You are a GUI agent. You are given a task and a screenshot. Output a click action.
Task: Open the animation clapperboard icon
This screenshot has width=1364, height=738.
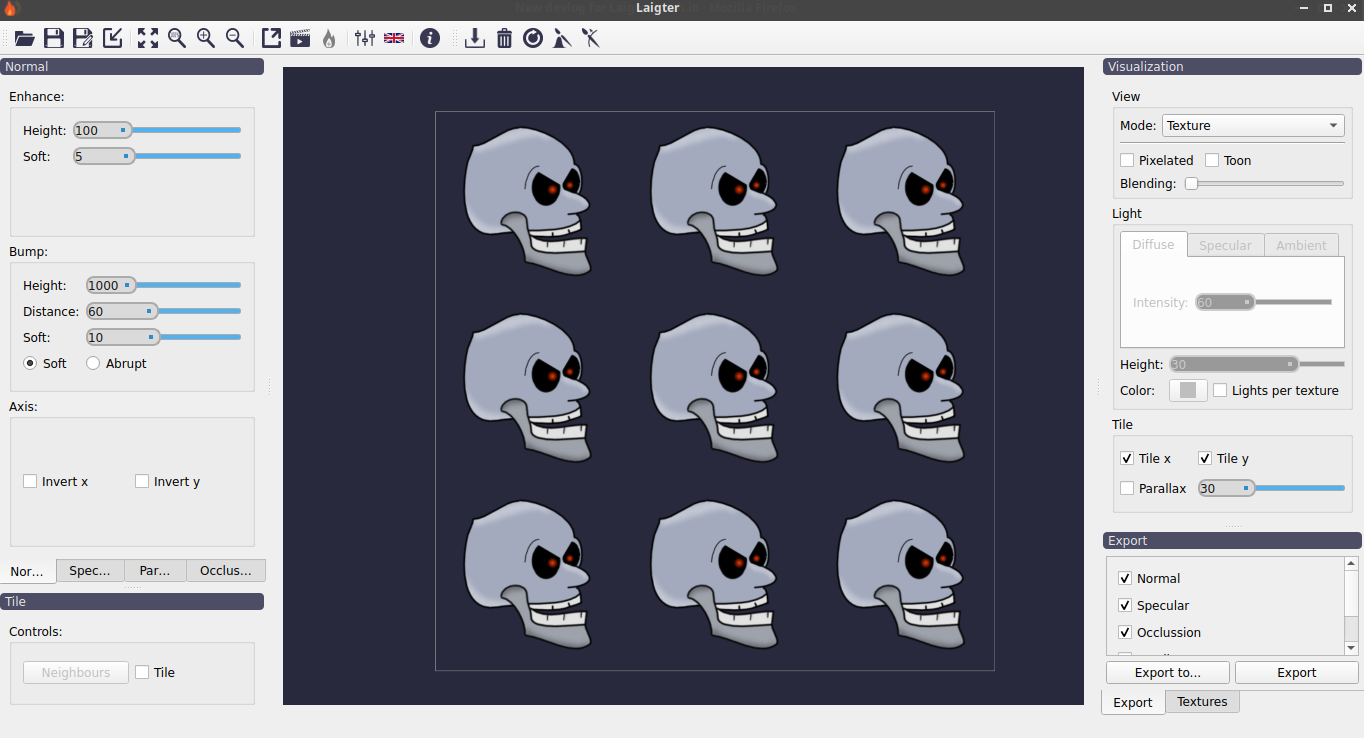(300, 38)
